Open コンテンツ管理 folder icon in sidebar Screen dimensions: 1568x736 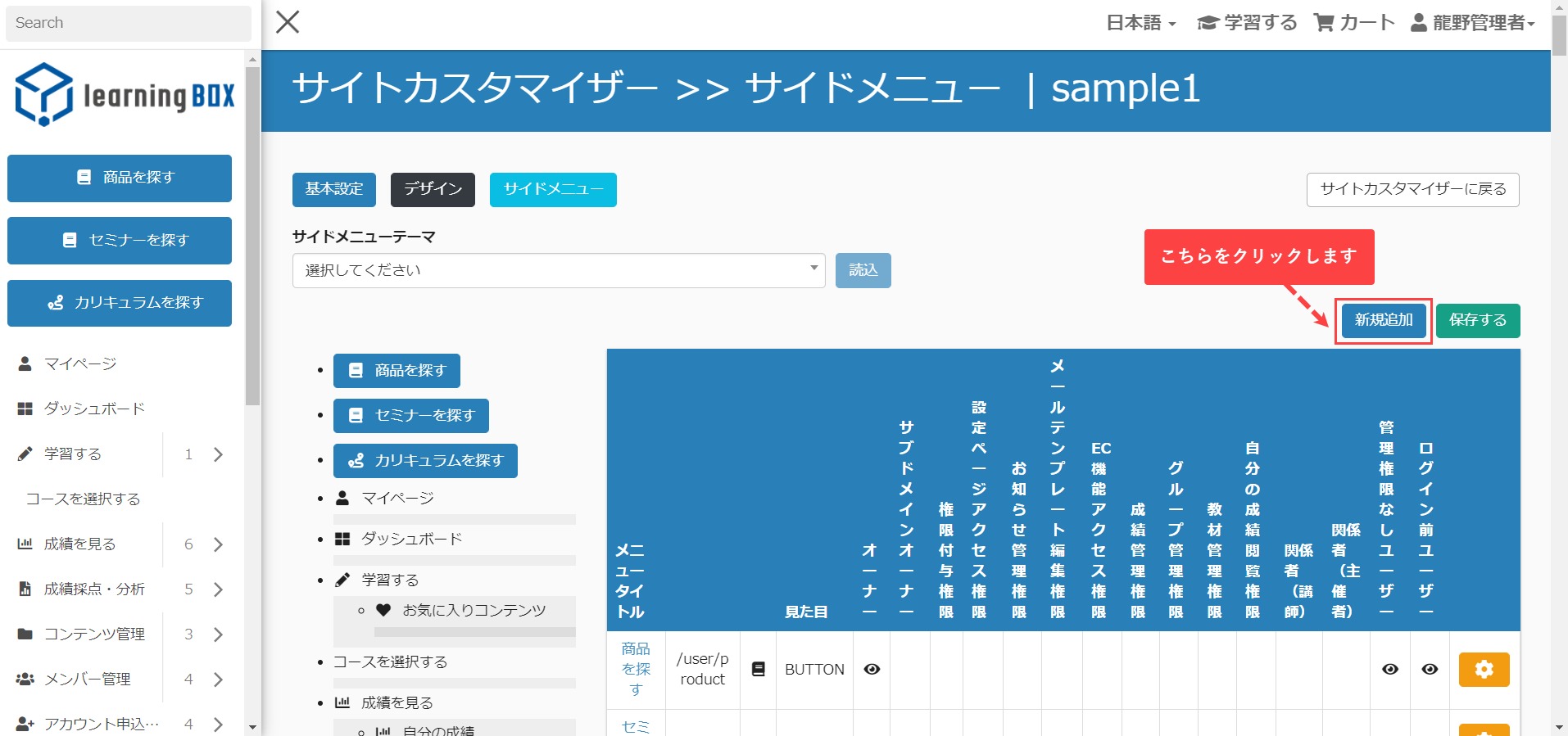tap(25, 634)
